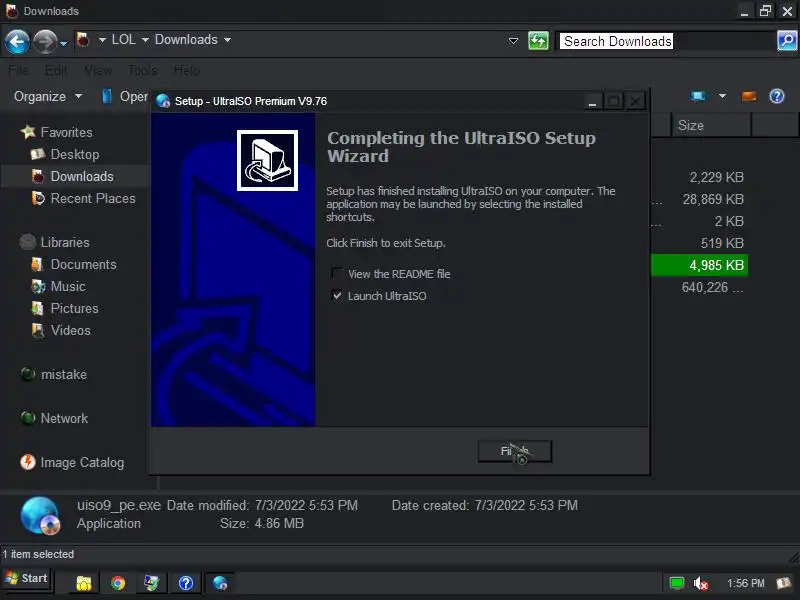Open the Edit menu
The image size is (800, 600).
(x=56, y=70)
